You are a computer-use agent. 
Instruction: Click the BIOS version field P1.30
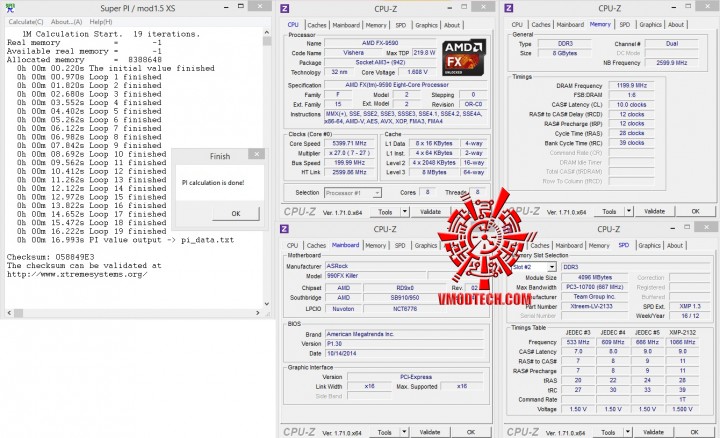tap(405, 343)
